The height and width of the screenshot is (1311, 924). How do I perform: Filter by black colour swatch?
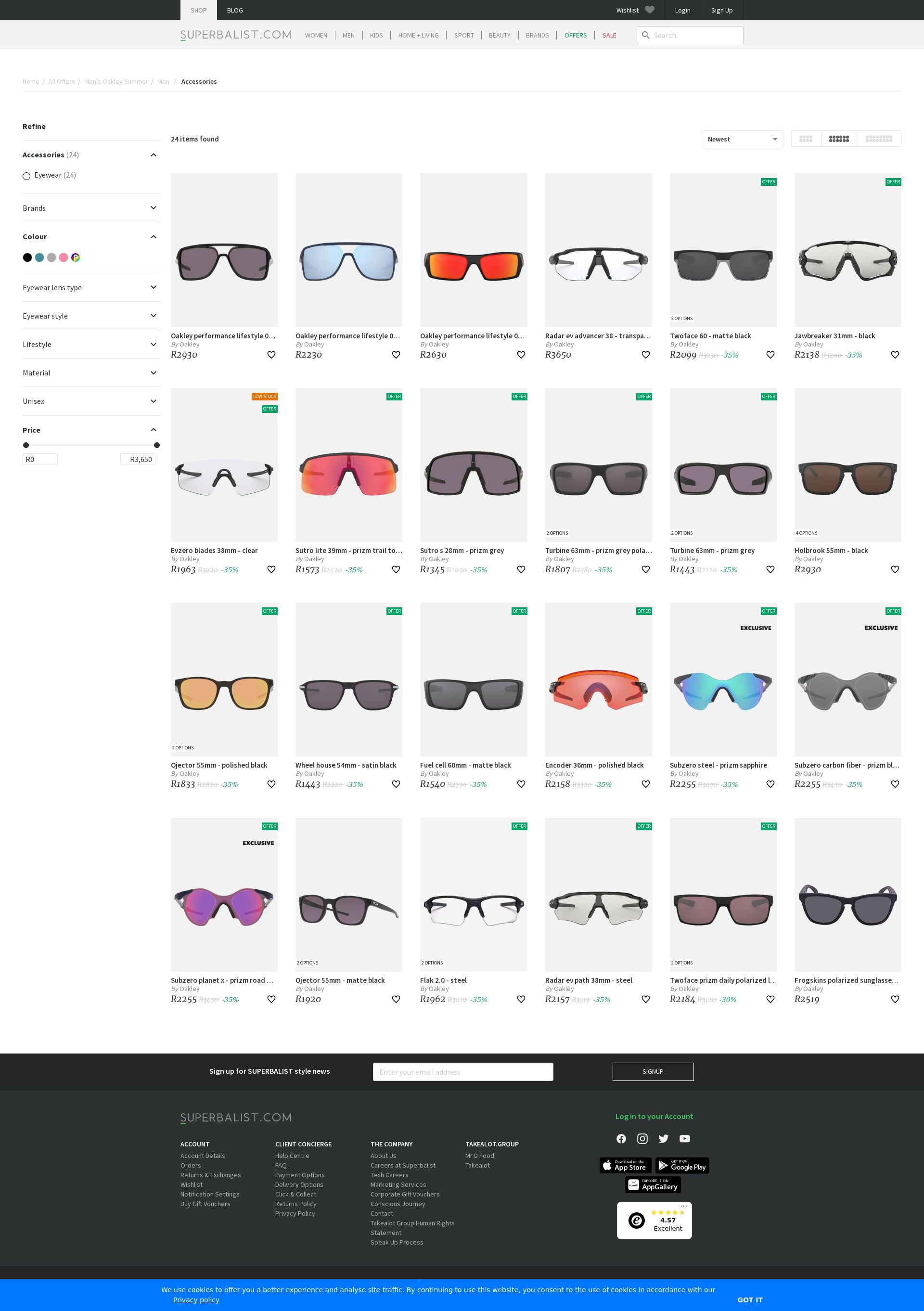pos(27,257)
